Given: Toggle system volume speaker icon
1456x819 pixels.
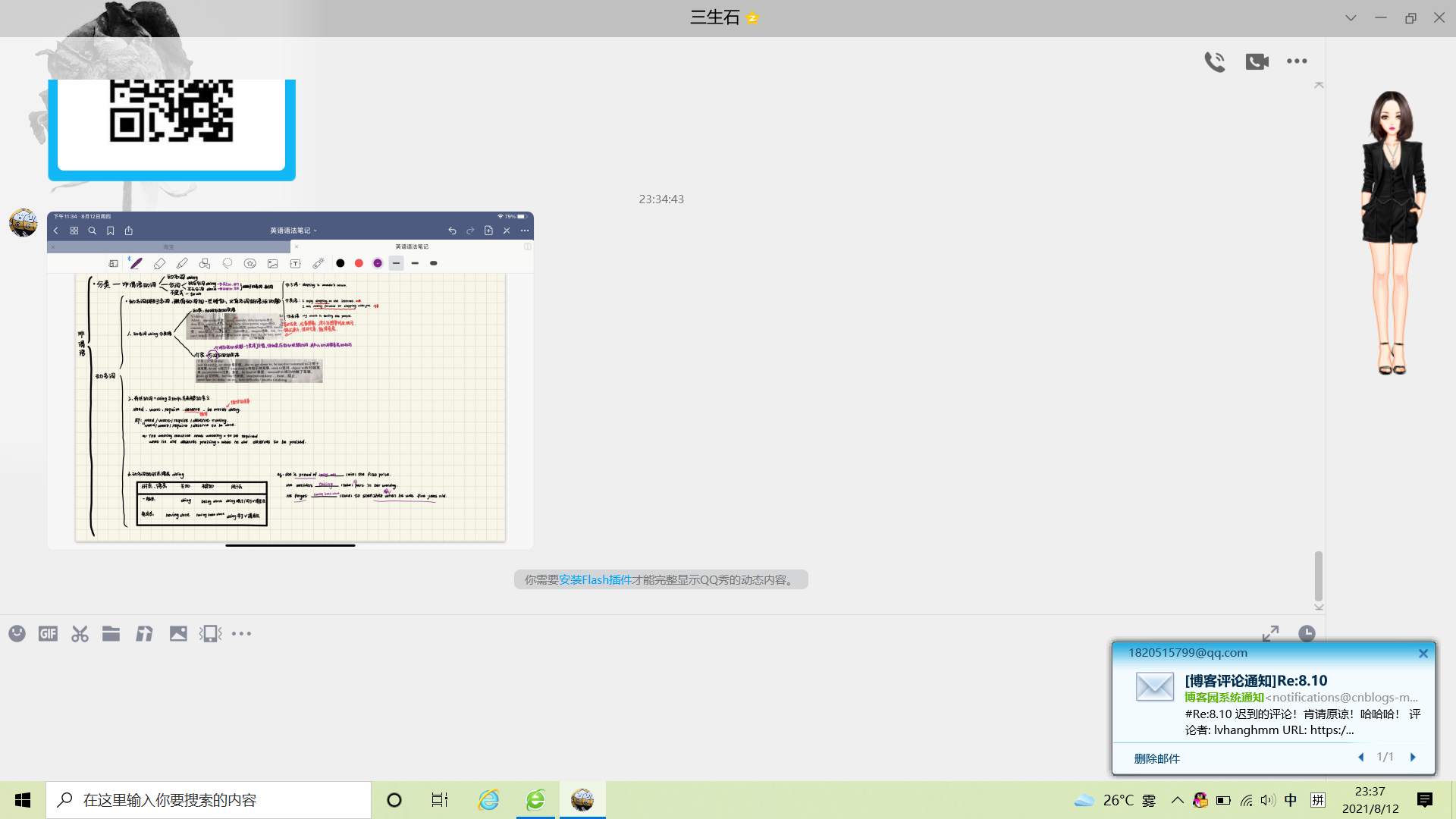Looking at the screenshot, I should pos(1268,800).
